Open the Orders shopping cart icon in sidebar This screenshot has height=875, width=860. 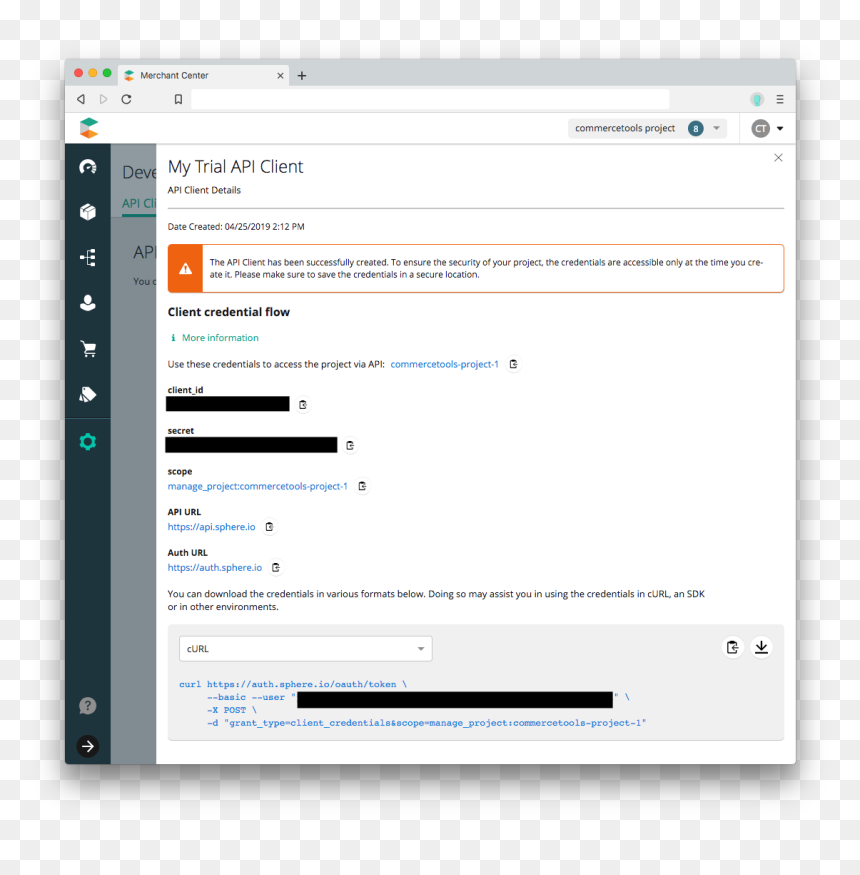point(88,349)
